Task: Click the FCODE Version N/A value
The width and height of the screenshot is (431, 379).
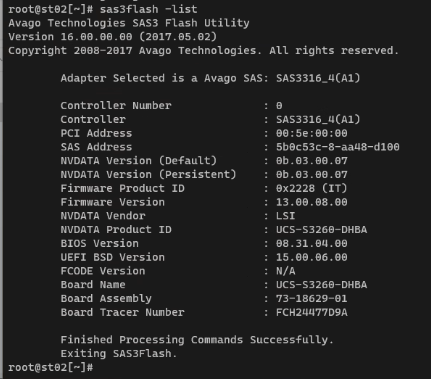Action: pyautogui.click(x=286, y=271)
